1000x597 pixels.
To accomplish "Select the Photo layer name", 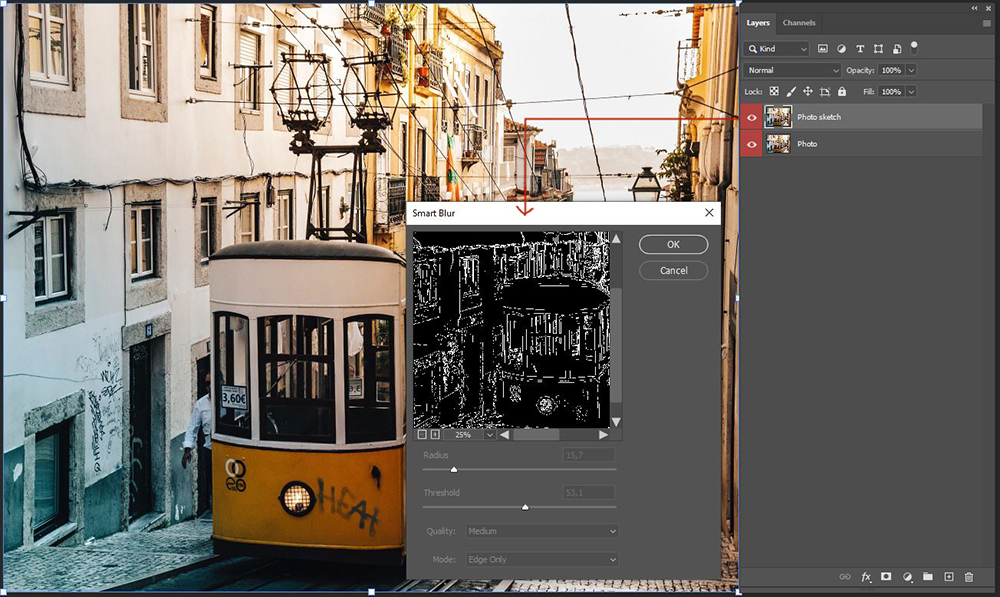I will [x=807, y=144].
